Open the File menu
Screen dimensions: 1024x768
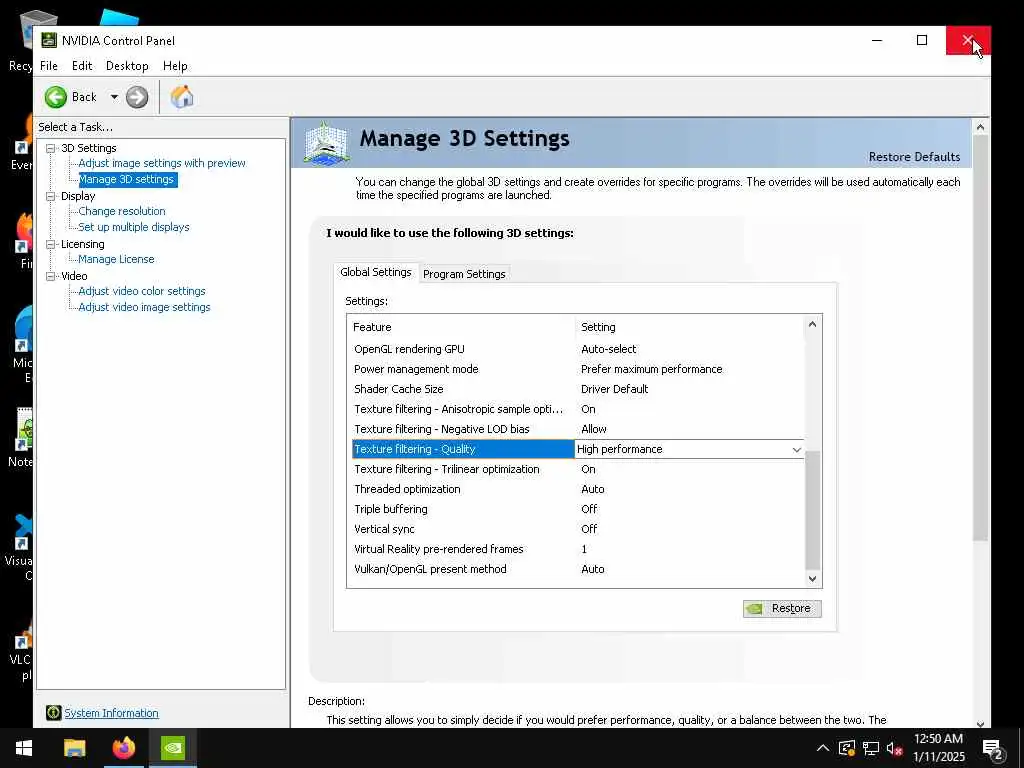(49, 66)
